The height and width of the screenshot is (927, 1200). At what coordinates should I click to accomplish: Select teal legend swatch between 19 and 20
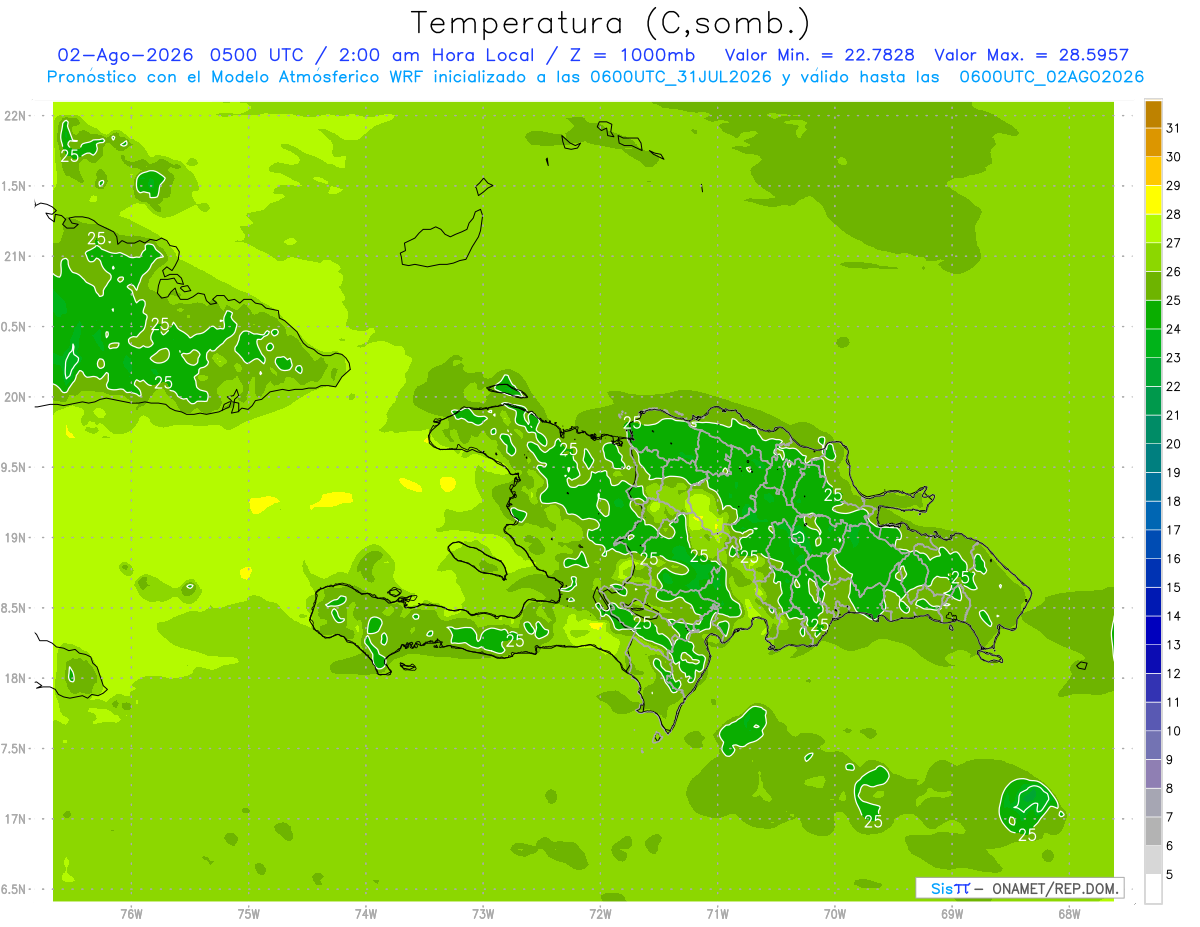pos(1153,459)
